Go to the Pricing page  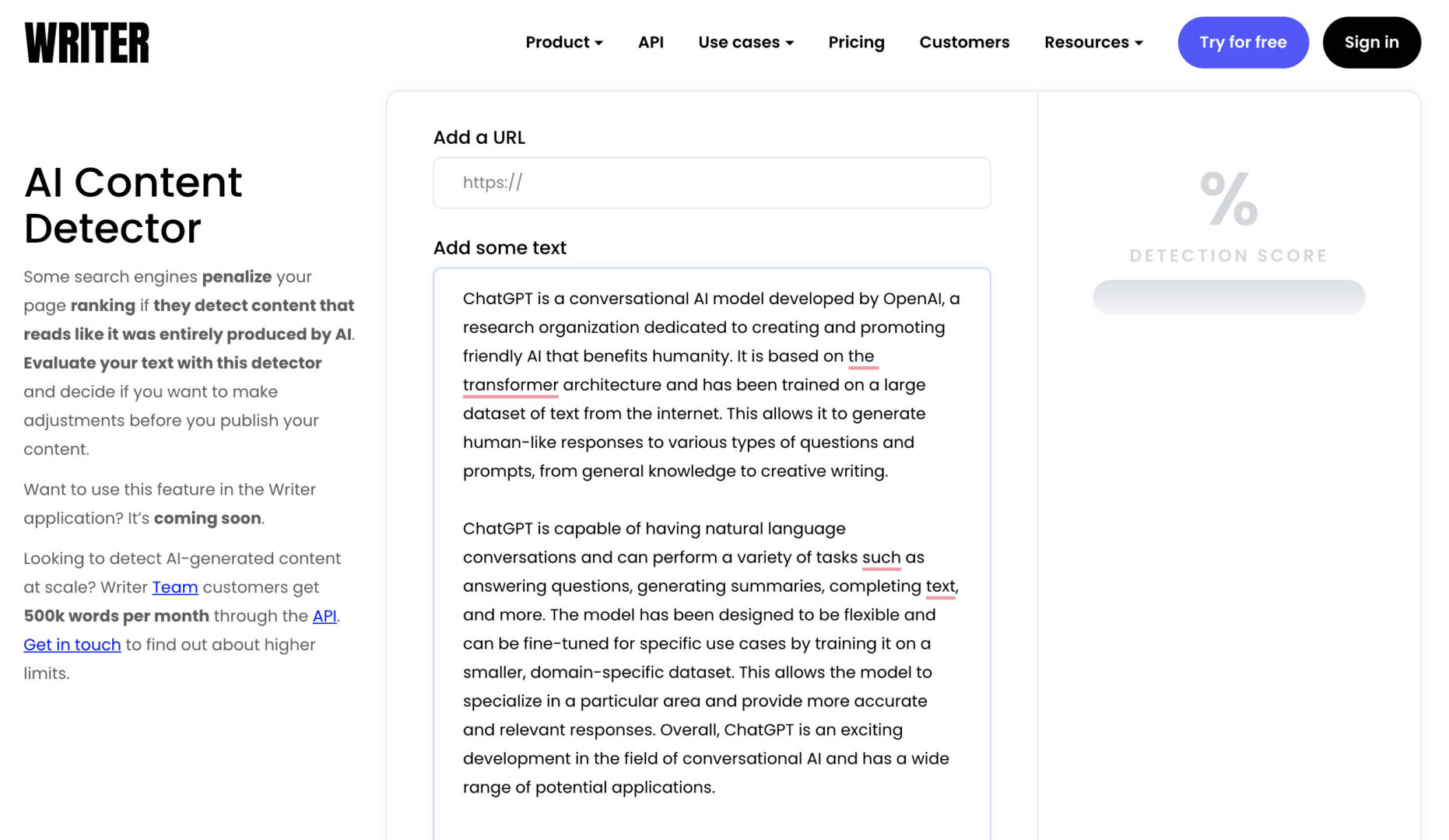(856, 42)
